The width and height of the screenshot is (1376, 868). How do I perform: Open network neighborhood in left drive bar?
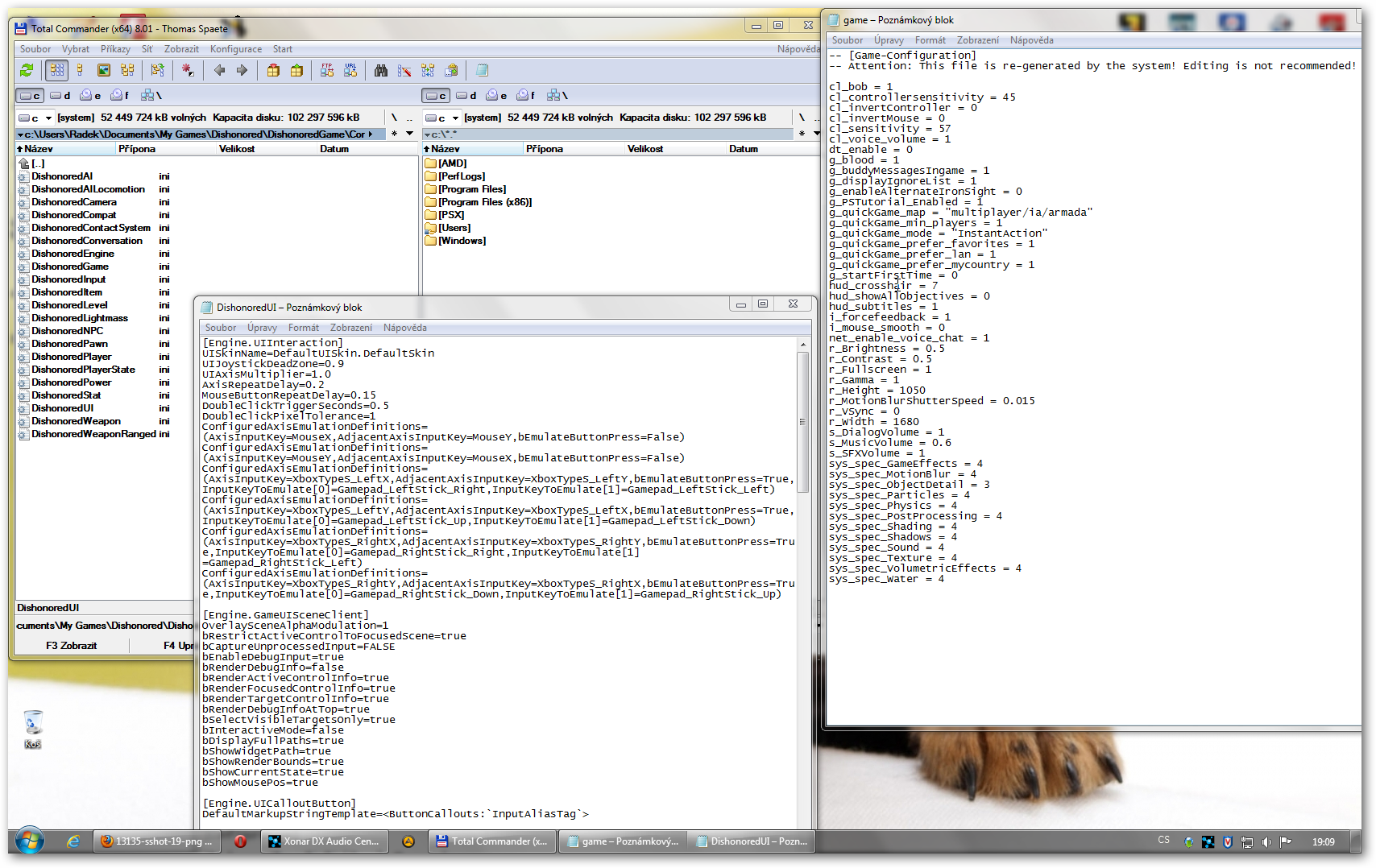point(151,96)
